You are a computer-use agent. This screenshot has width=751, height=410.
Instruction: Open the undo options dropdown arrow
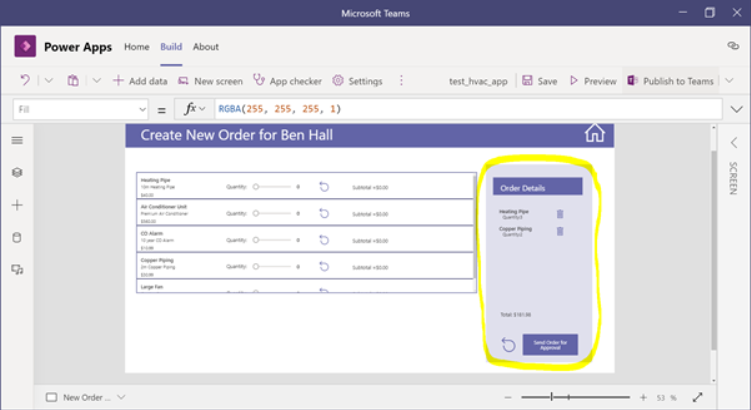[49, 80]
